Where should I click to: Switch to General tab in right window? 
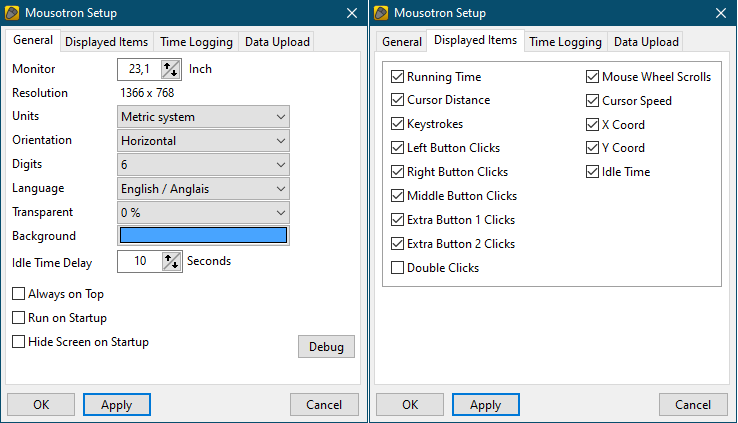click(401, 42)
